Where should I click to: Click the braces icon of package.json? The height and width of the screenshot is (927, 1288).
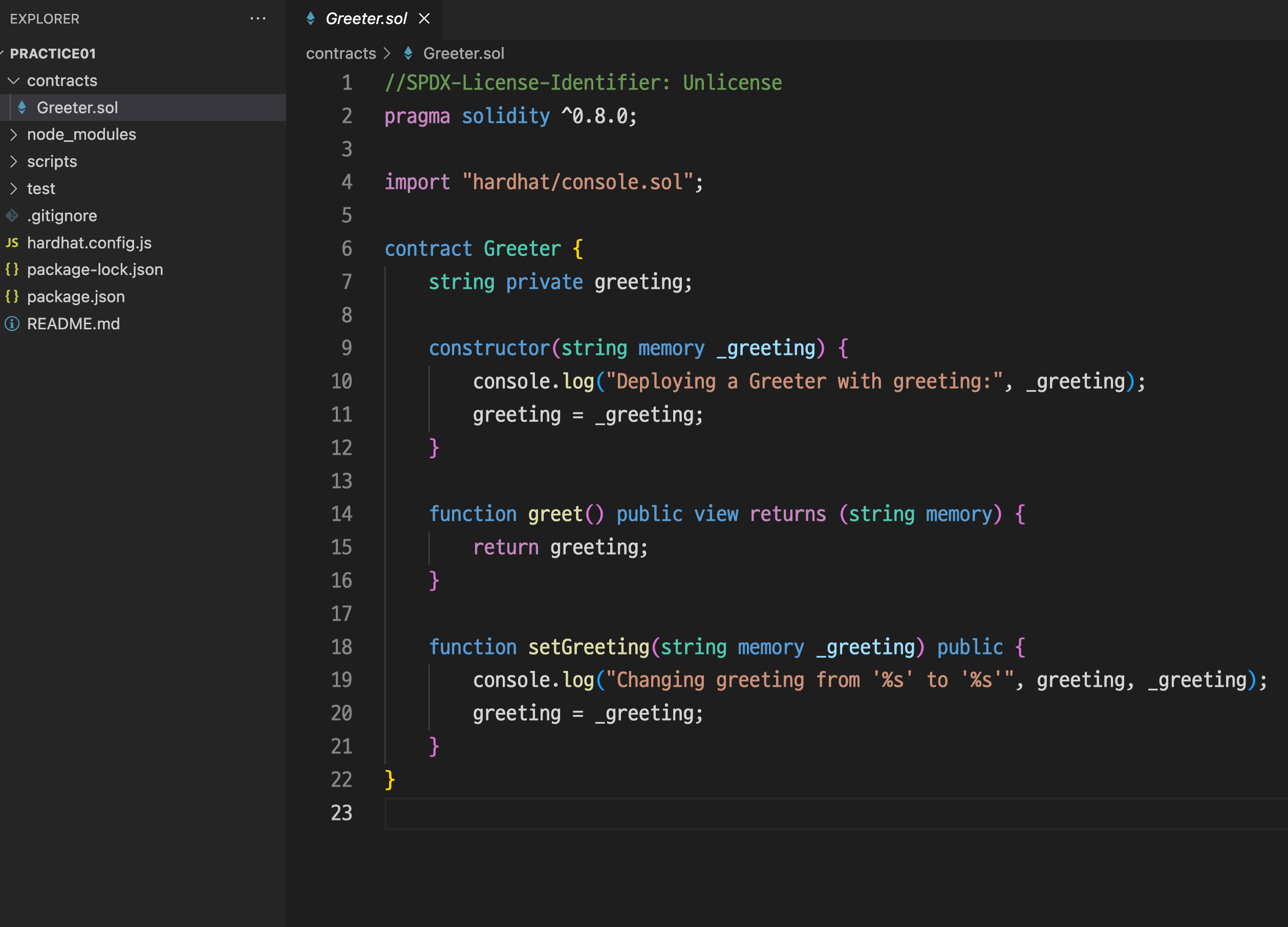coord(12,297)
